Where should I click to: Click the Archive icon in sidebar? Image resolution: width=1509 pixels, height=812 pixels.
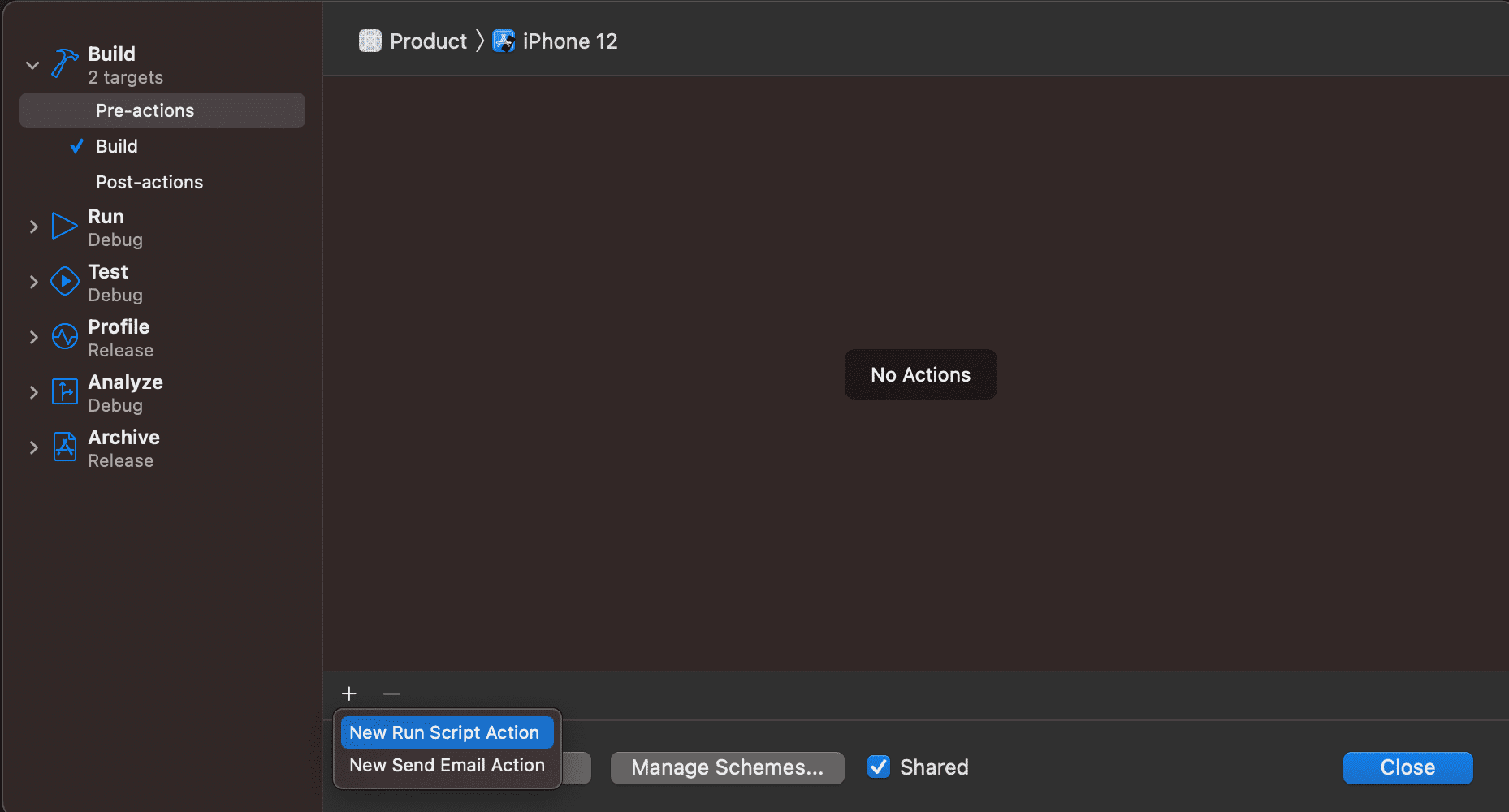click(x=64, y=447)
